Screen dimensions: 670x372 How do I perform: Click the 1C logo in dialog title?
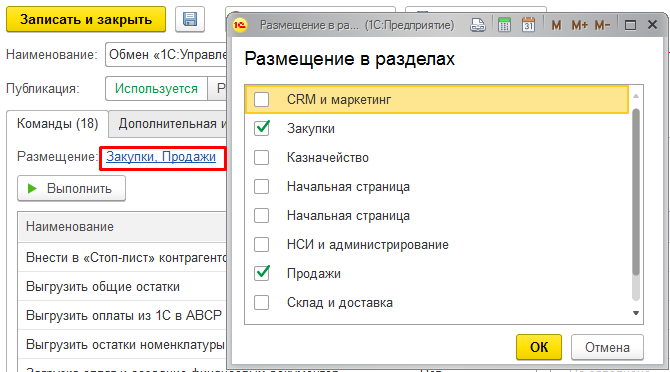point(240,25)
